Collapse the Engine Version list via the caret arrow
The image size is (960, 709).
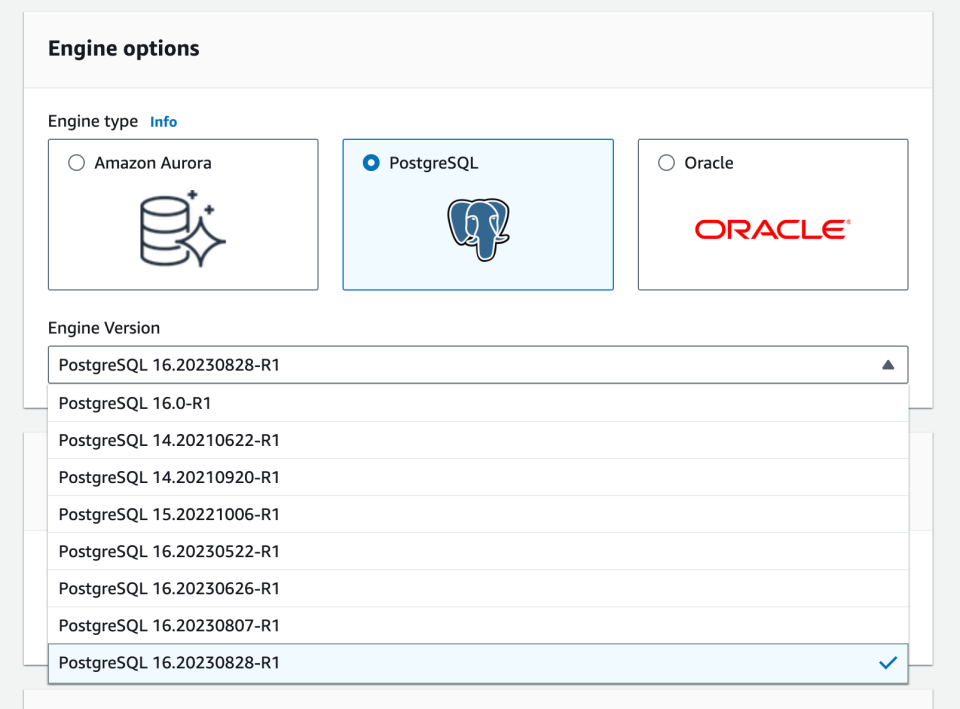[887, 365]
